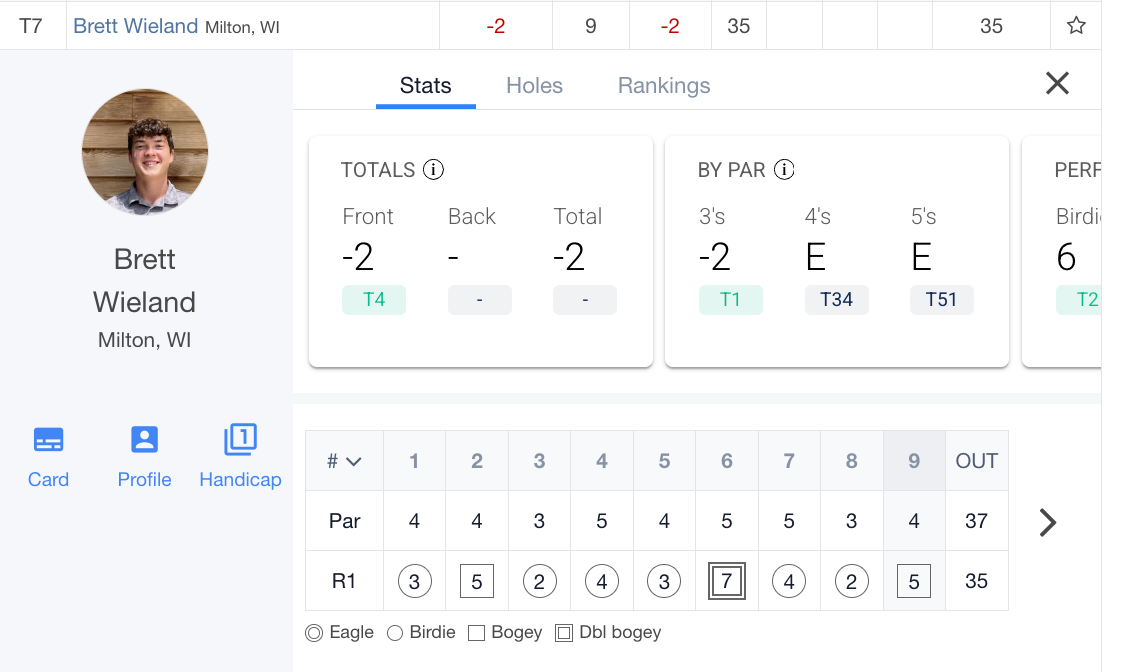This screenshot has height=672, width=1124.
Task: Switch to the Holes tab
Action: [x=534, y=85]
